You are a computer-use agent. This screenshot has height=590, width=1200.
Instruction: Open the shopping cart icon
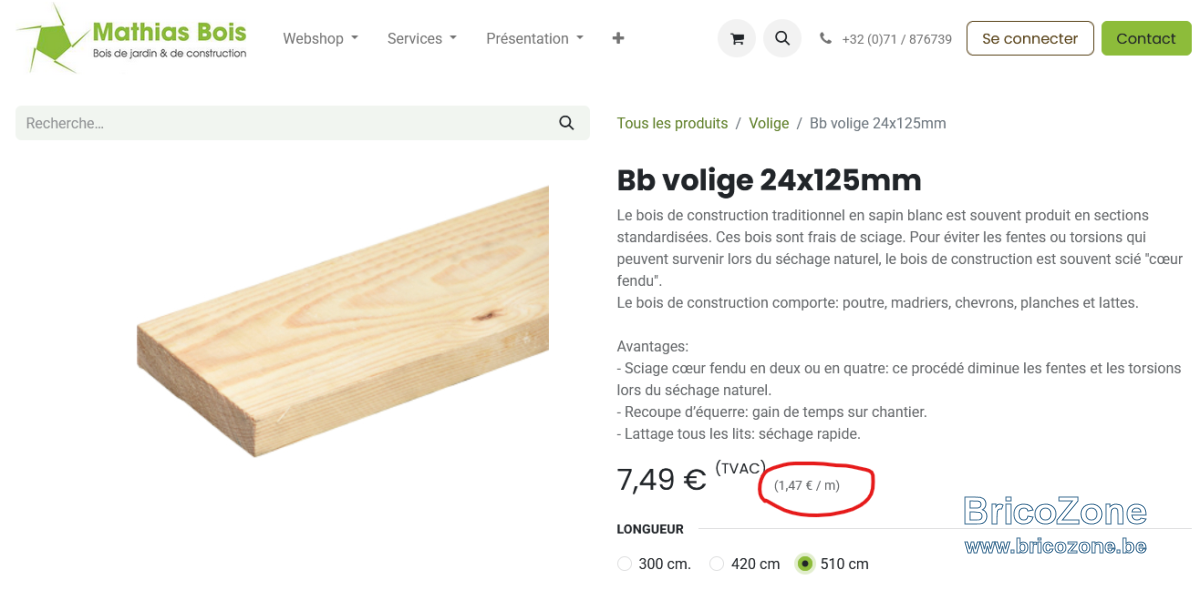737,39
